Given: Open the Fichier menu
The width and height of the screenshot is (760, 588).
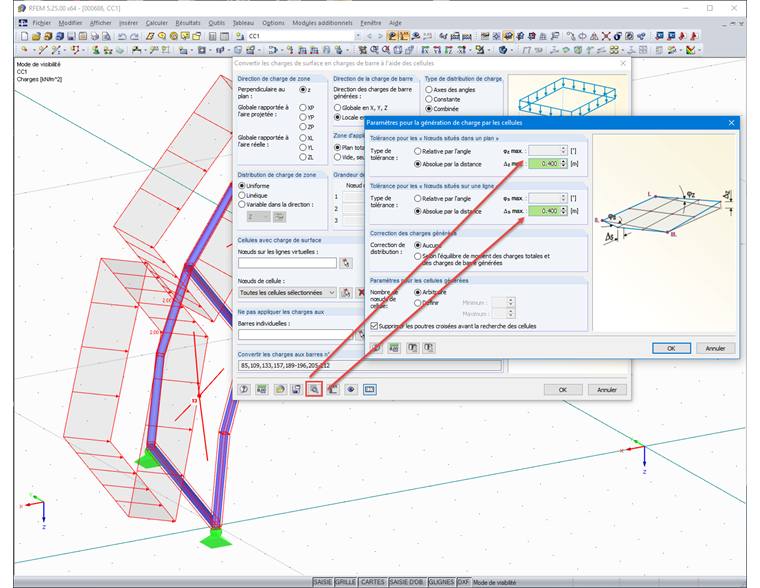Looking at the screenshot, I should [x=41, y=23].
